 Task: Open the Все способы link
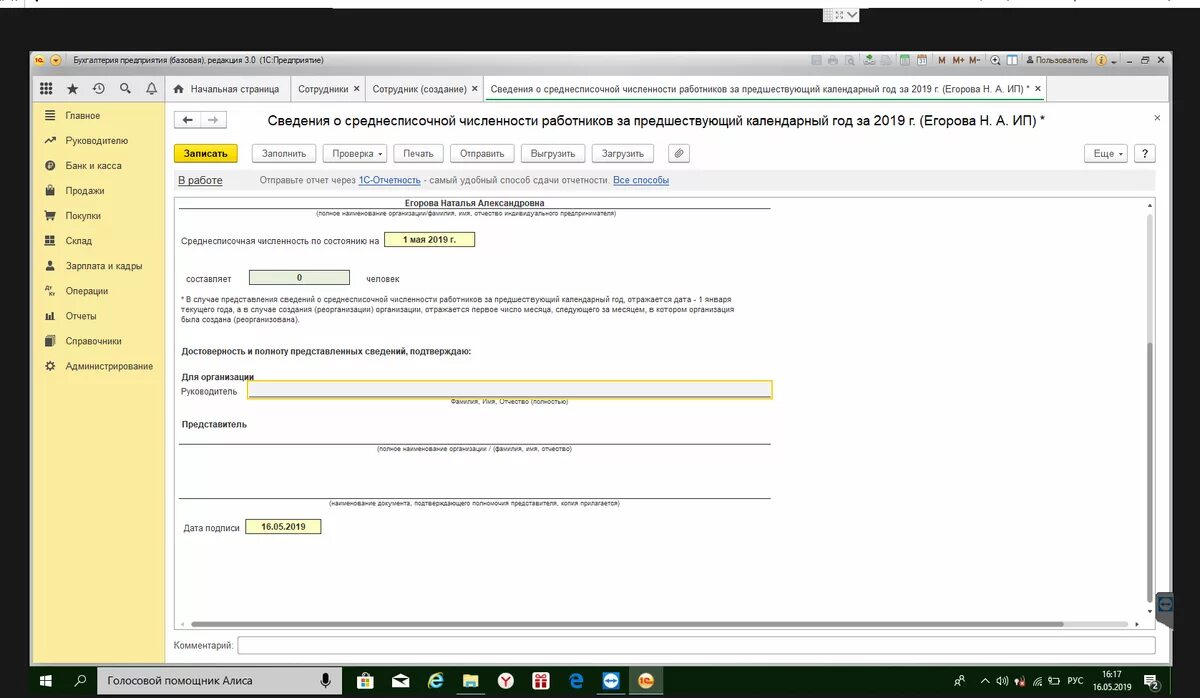click(641, 181)
